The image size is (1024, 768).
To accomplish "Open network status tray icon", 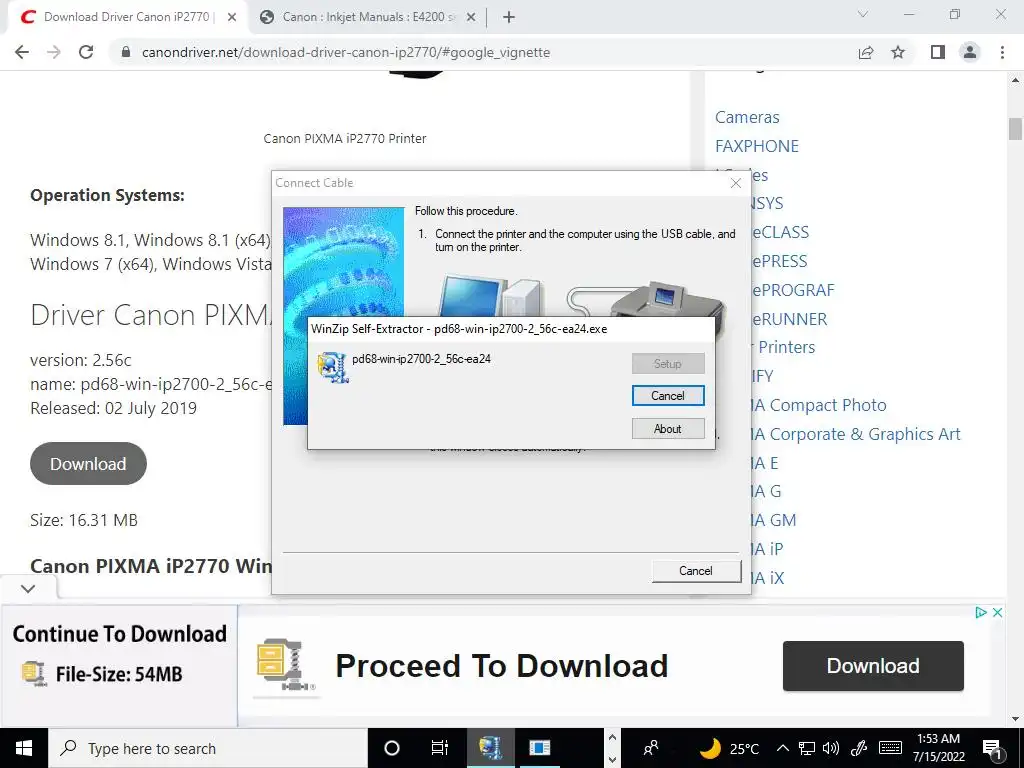I will click(x=807, y=748).
